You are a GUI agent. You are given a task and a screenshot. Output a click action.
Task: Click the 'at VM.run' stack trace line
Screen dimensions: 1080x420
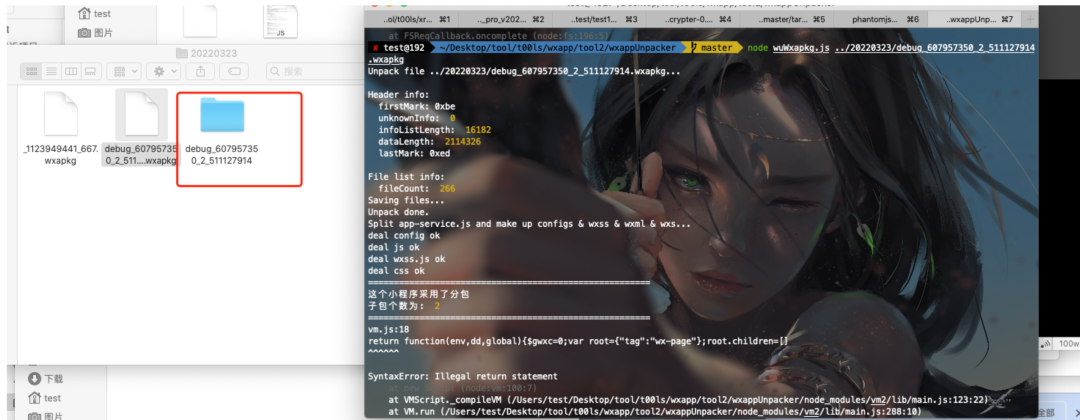[654, 412]
